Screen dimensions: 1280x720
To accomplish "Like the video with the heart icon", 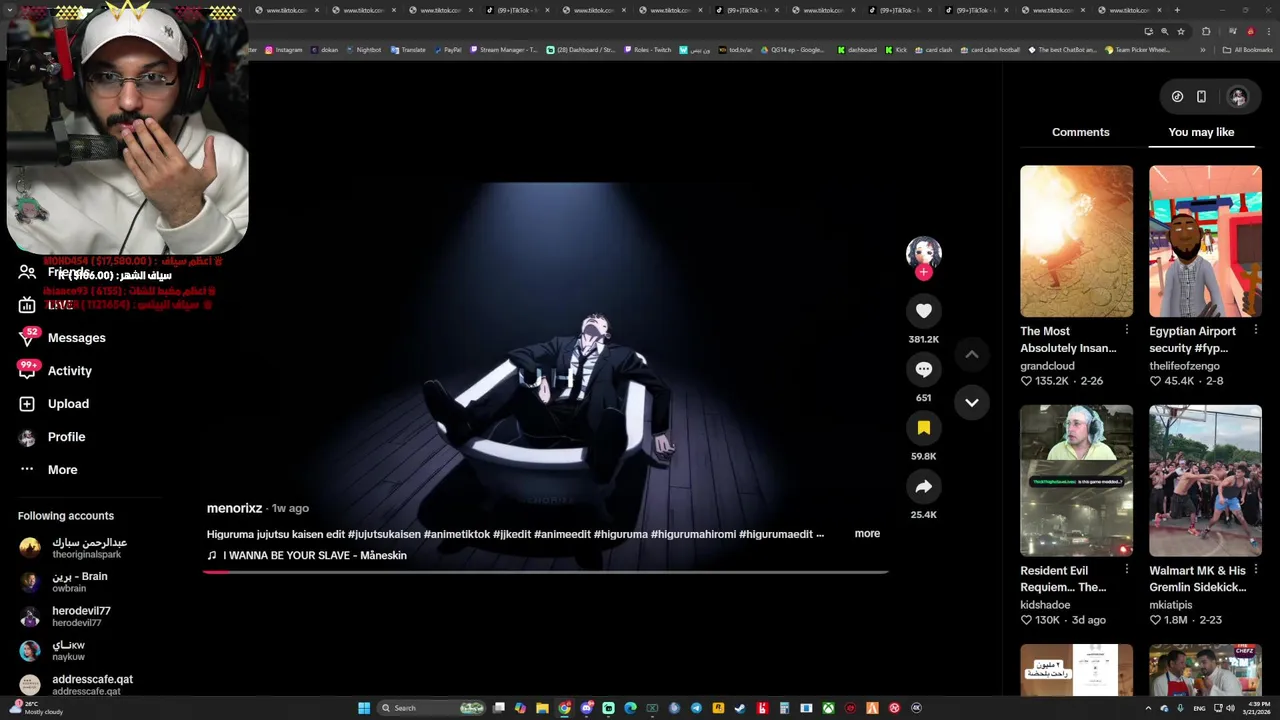I will pyautogui.click(x=923, y=311).
